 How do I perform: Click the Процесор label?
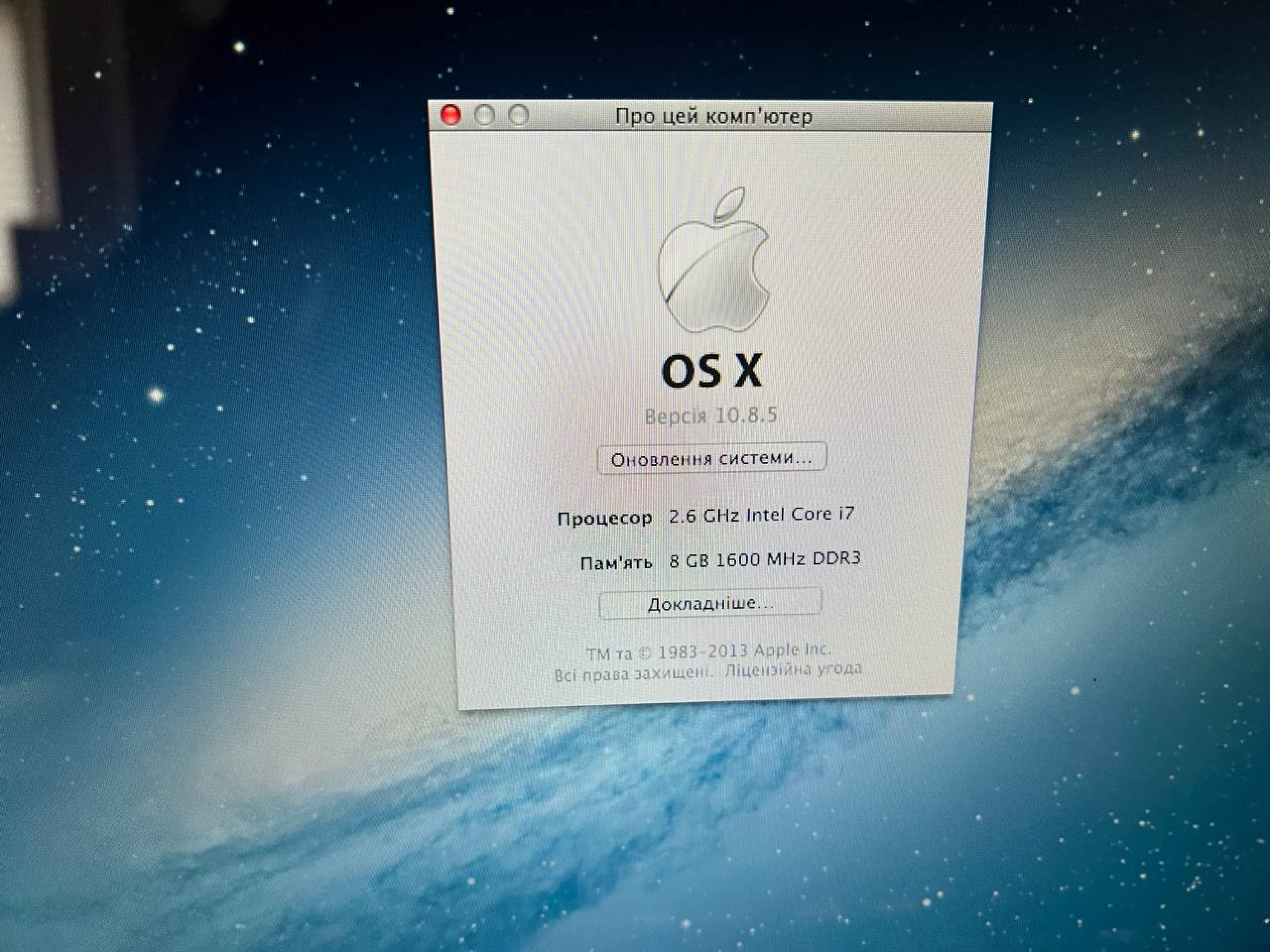[x=605, y=519]
